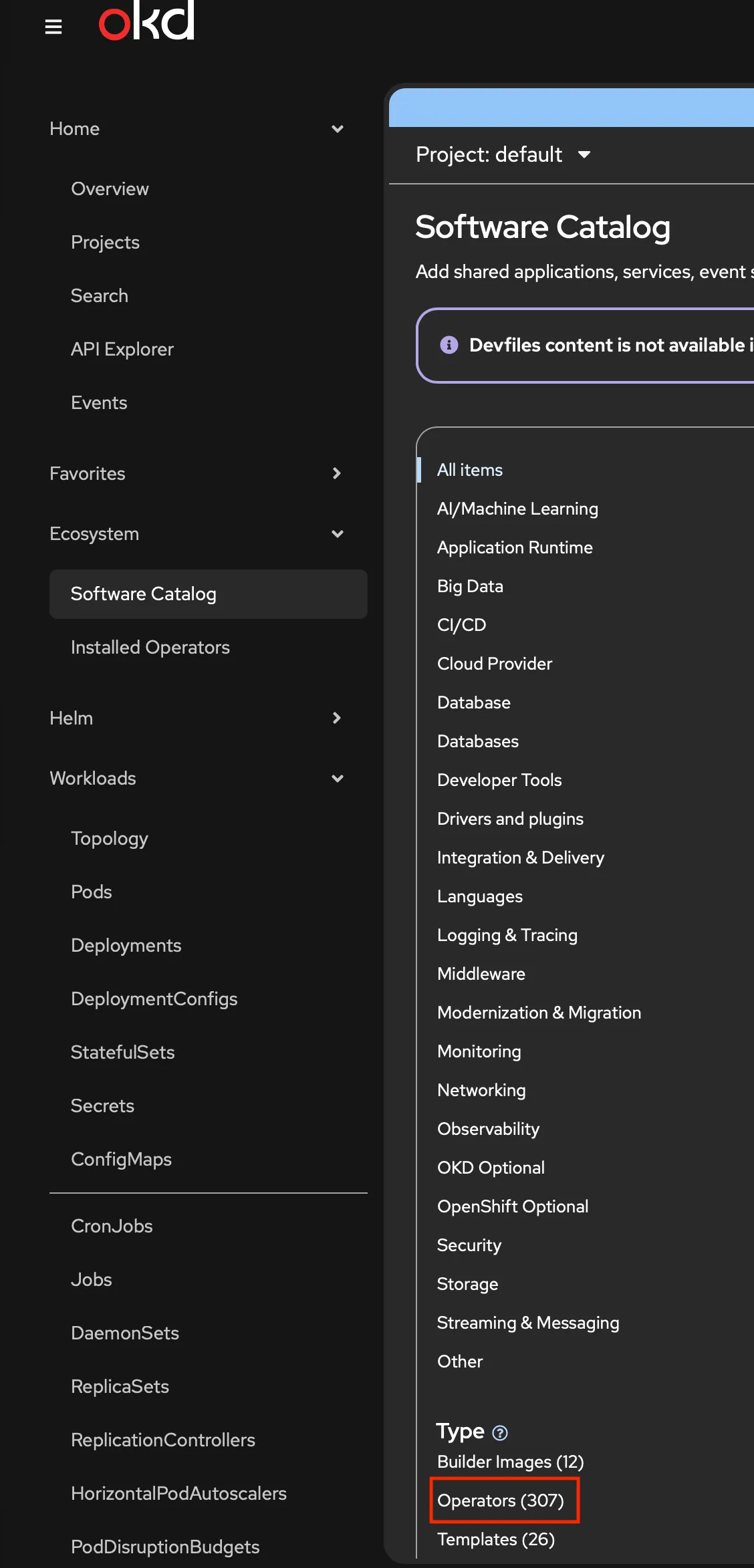Go to Pods
Viewport: 754px width, 1568px height.
(x=91, y=892)
